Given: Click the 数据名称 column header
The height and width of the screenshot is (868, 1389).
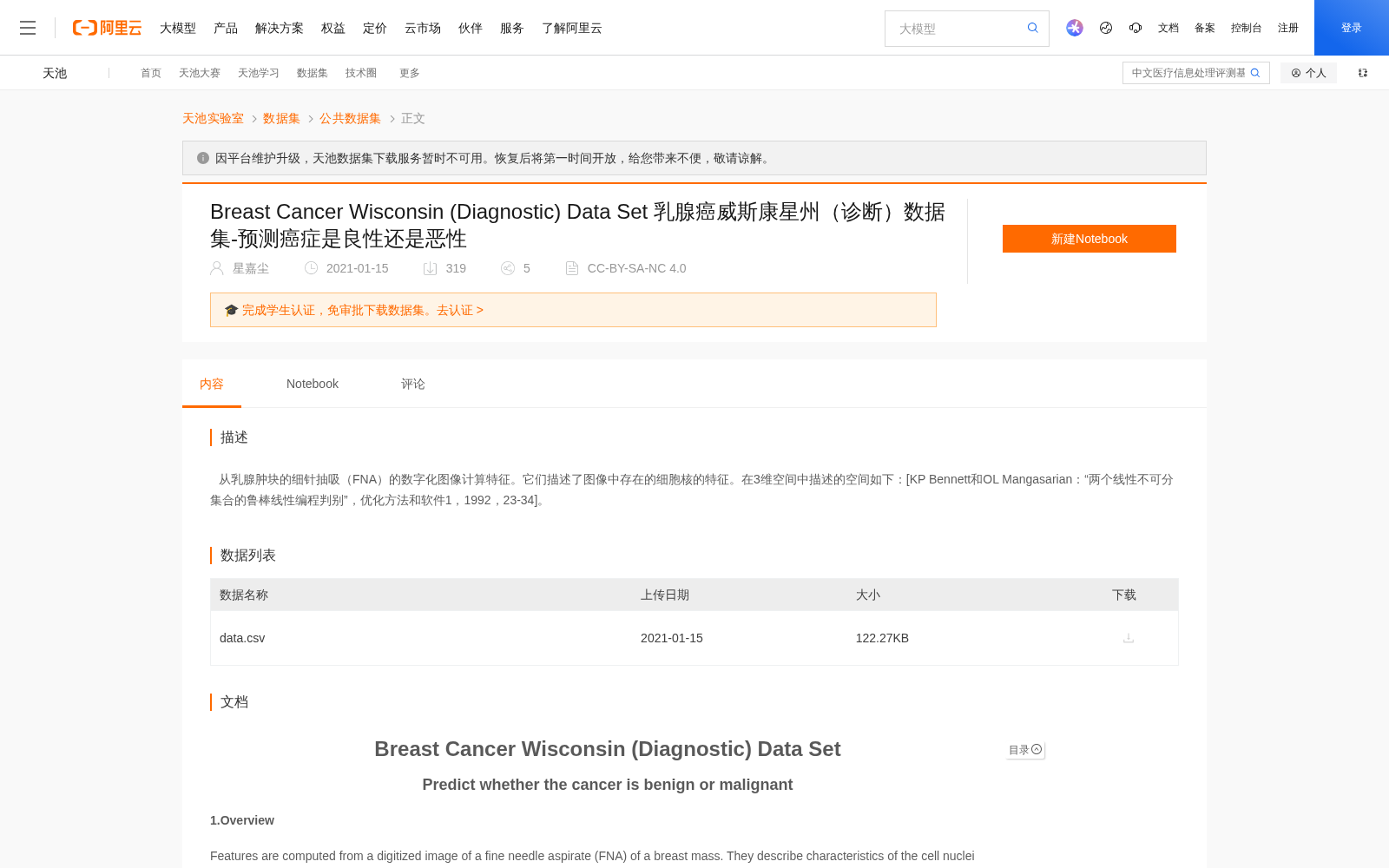Looking at the screenshot, I should coord(244,595).
